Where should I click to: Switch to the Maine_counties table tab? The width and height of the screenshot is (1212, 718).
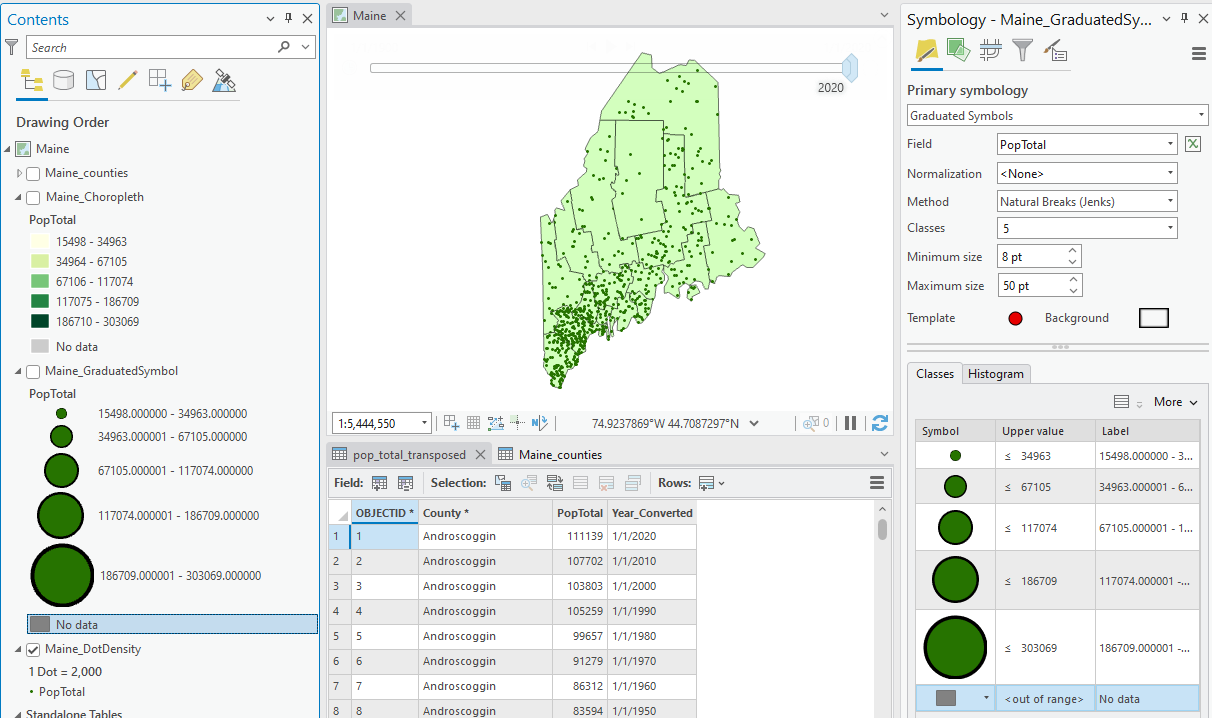point(559,454)
